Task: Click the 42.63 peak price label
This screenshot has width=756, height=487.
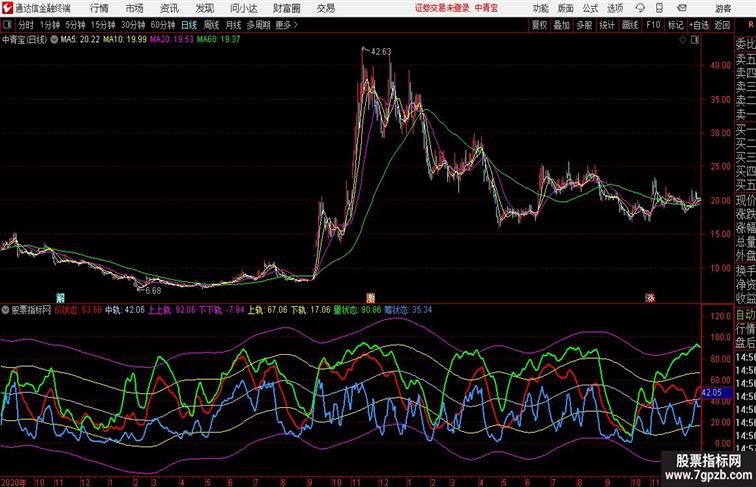Action: pyautogui.click(x=381, y=51)
